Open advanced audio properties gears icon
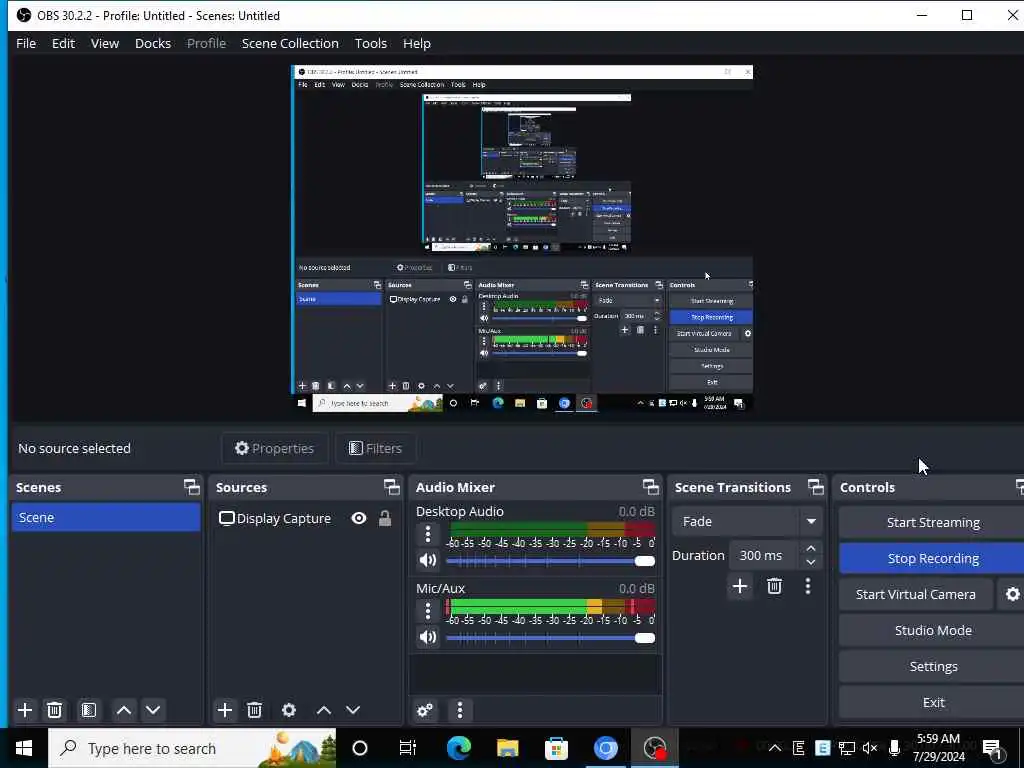This screenshot has height=768, width=1024. click(425, 710)
